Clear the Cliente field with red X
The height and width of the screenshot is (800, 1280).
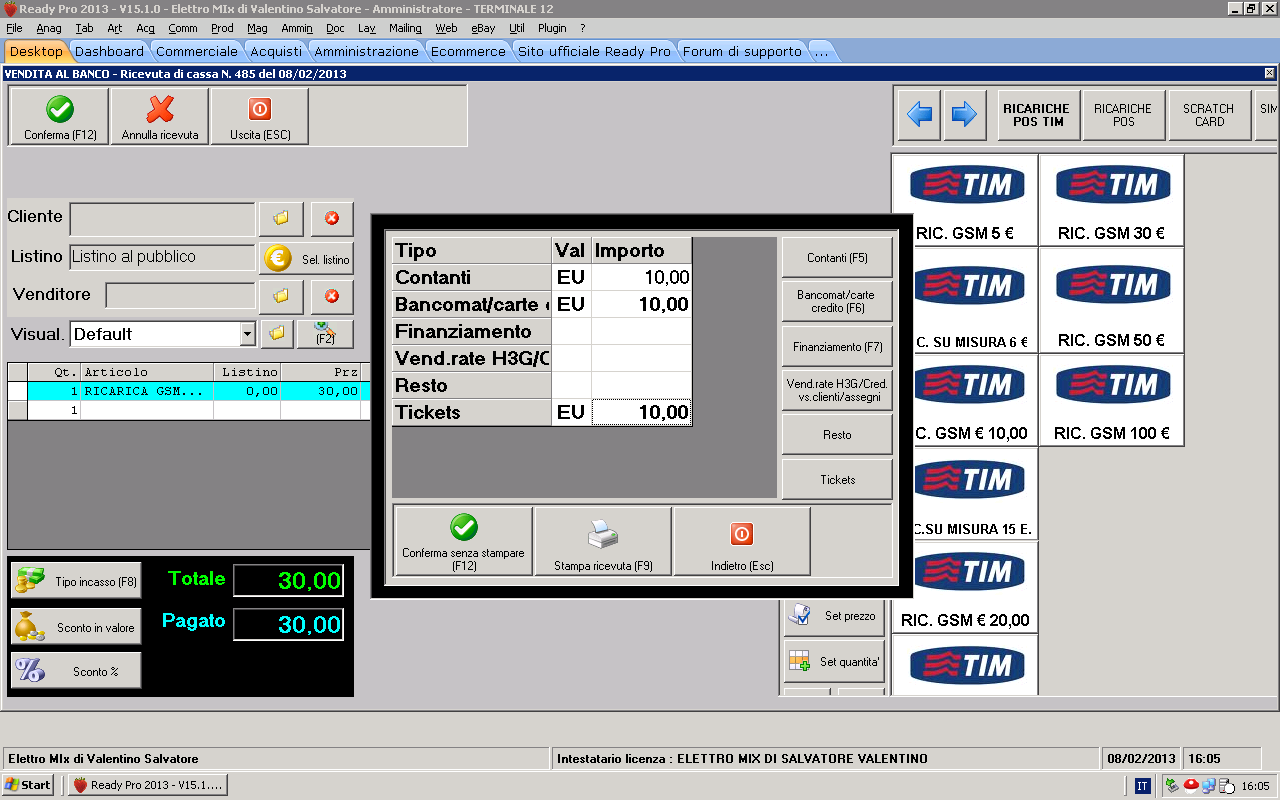(332, 218)
